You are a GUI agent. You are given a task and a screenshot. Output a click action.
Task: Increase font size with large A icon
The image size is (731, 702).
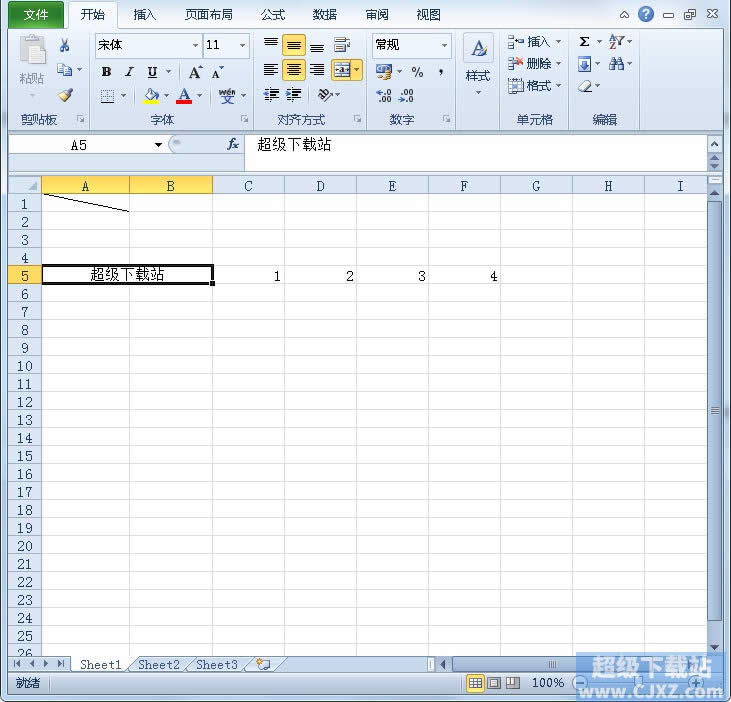[x=195, y=72]
